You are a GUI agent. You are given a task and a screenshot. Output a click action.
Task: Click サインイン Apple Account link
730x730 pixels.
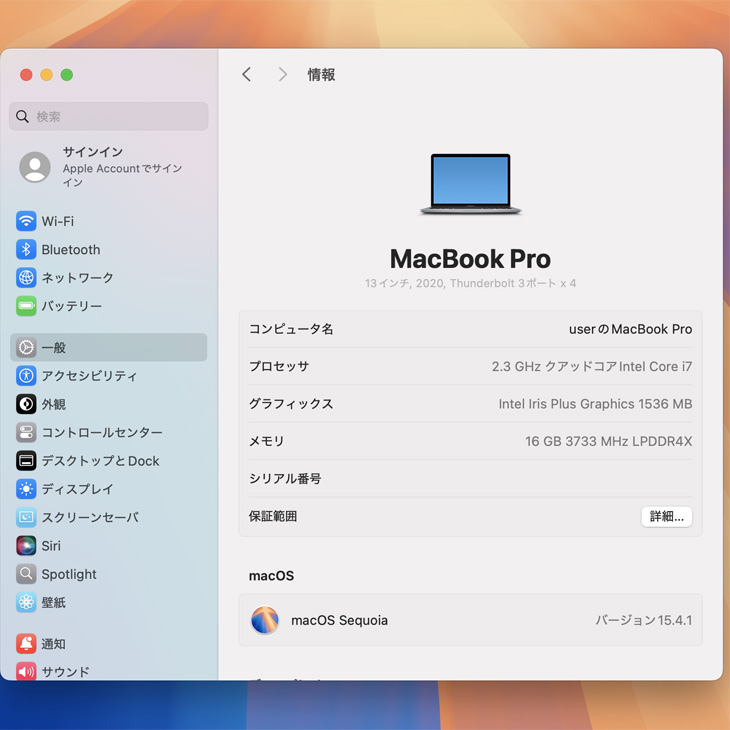click(122, 167)
